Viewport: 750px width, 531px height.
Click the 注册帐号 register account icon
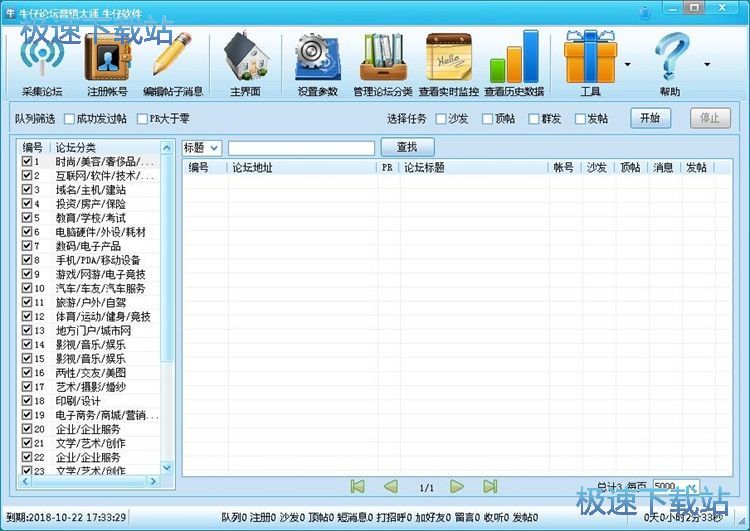(106, 62)
